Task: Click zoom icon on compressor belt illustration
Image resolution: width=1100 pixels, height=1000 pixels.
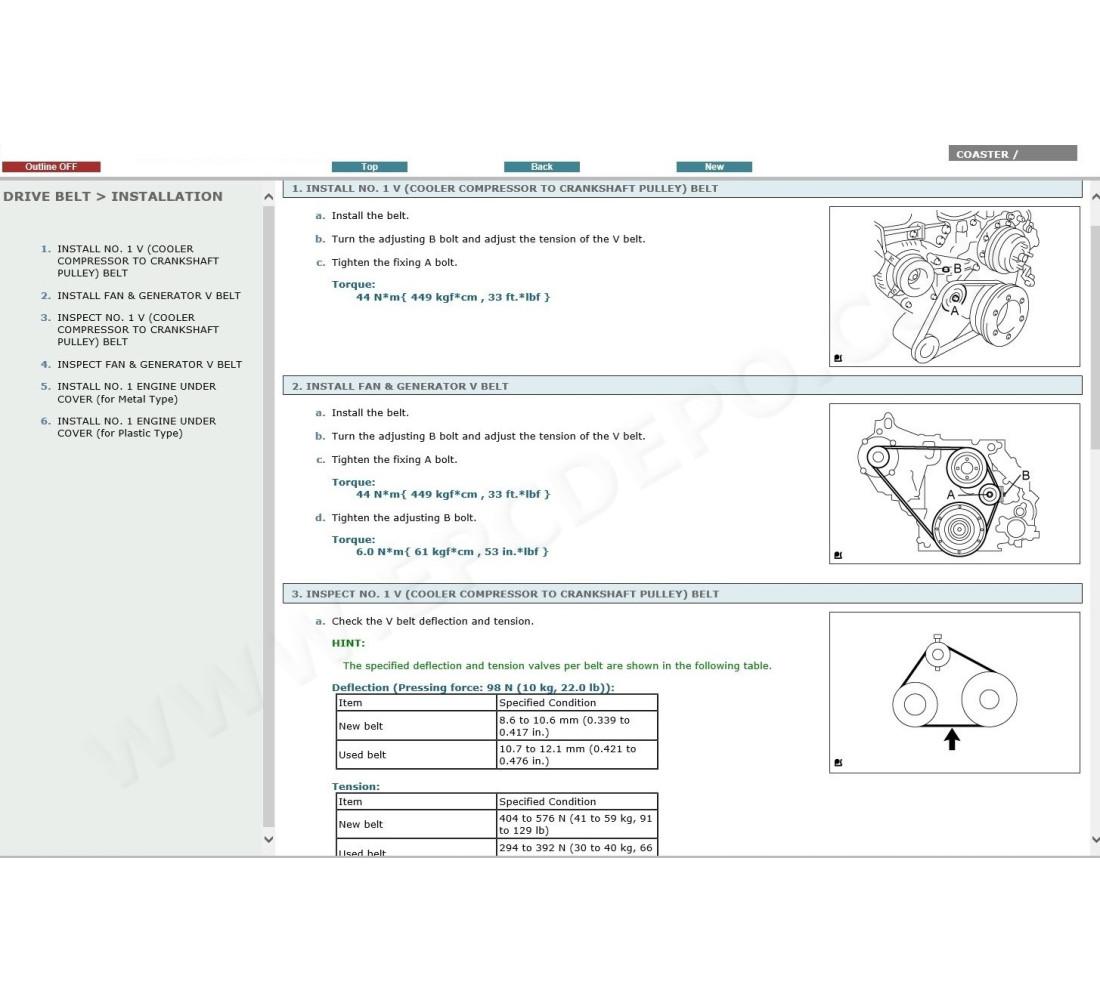Action: click(x=838, y=358)
